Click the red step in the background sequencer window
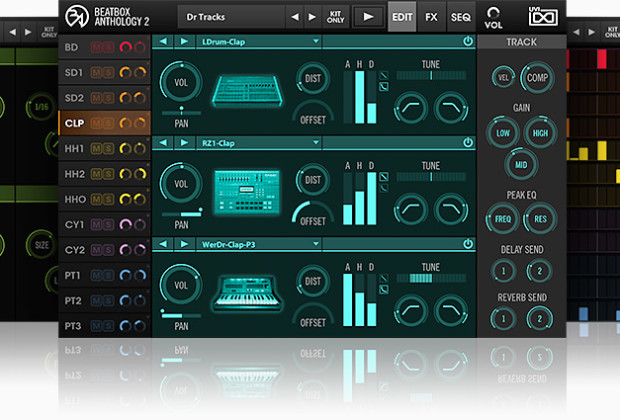Image resolution: width=620 pixels, height=420 pixels. click(x=601, y=59)
